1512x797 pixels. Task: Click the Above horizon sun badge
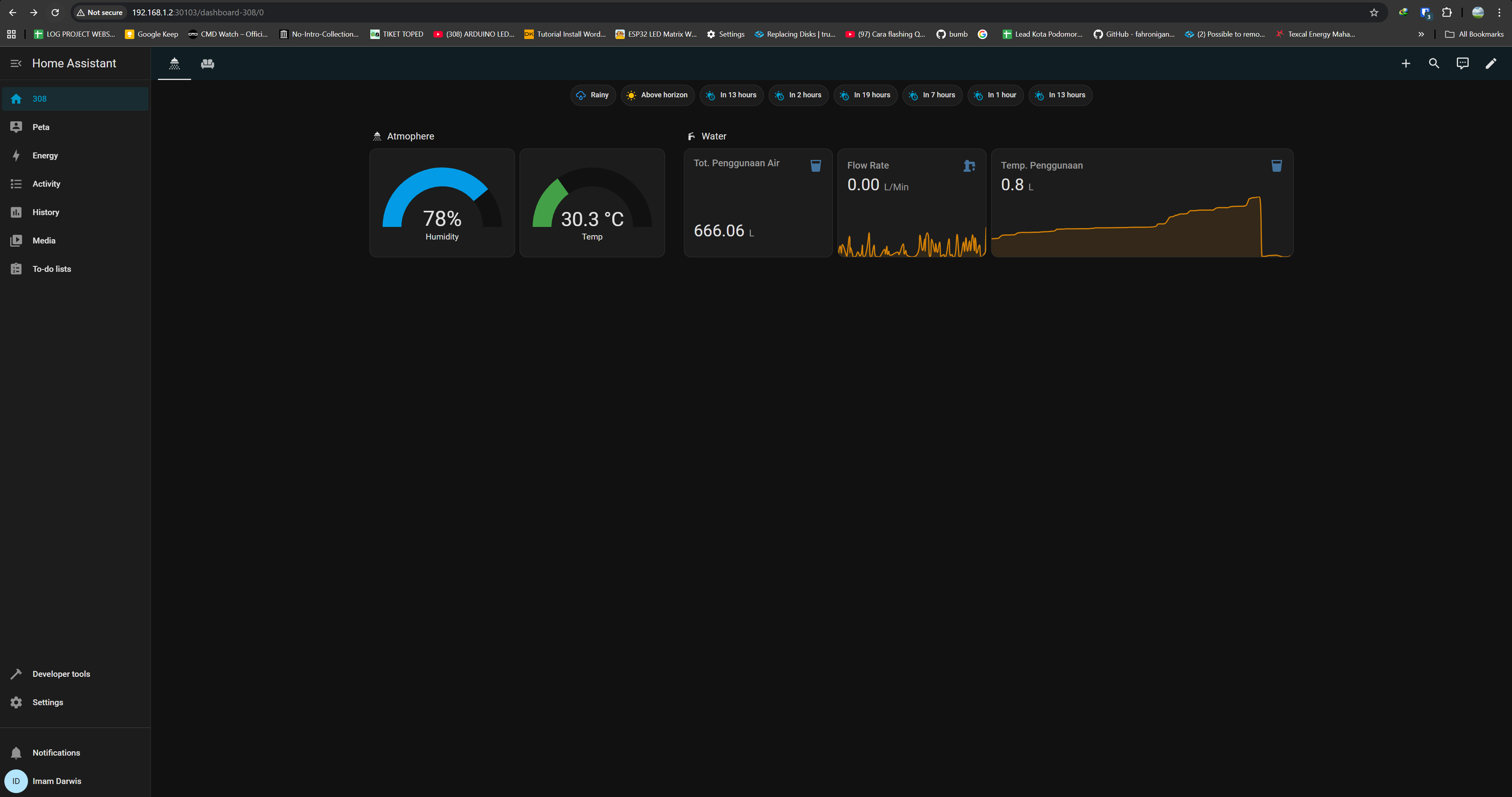(658, 95)
